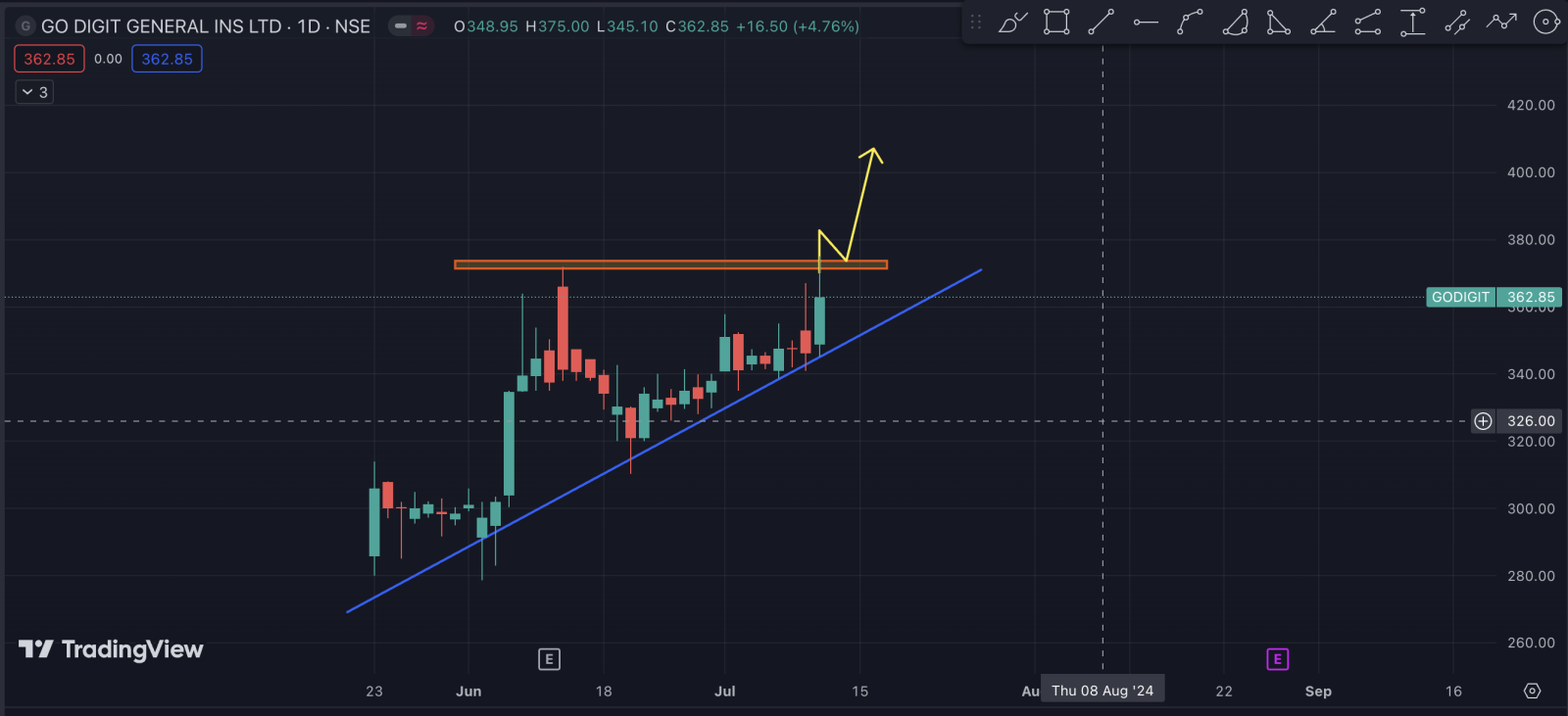Click the 300.00 price scale label

(1531, 508)
